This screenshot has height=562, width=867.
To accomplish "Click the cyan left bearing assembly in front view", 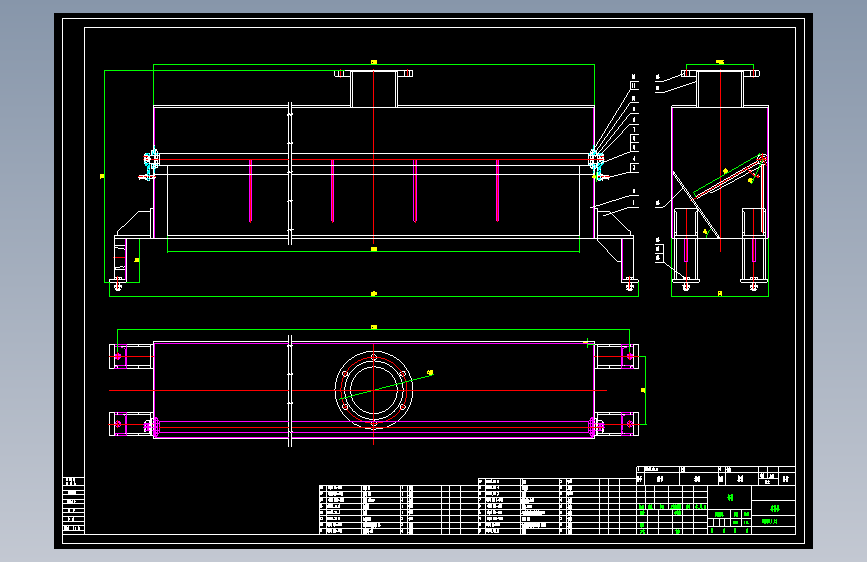I will 150,164.
